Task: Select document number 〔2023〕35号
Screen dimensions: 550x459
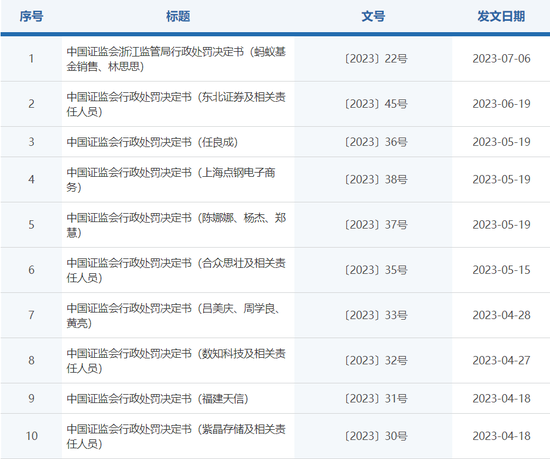Action: pyautogui.click(x=375, y=270)
